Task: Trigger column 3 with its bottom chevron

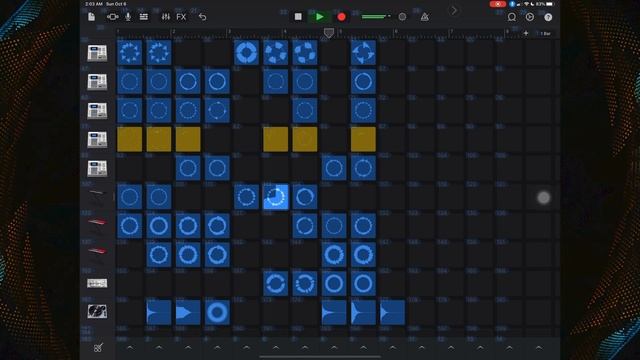Action: point(188,348)
